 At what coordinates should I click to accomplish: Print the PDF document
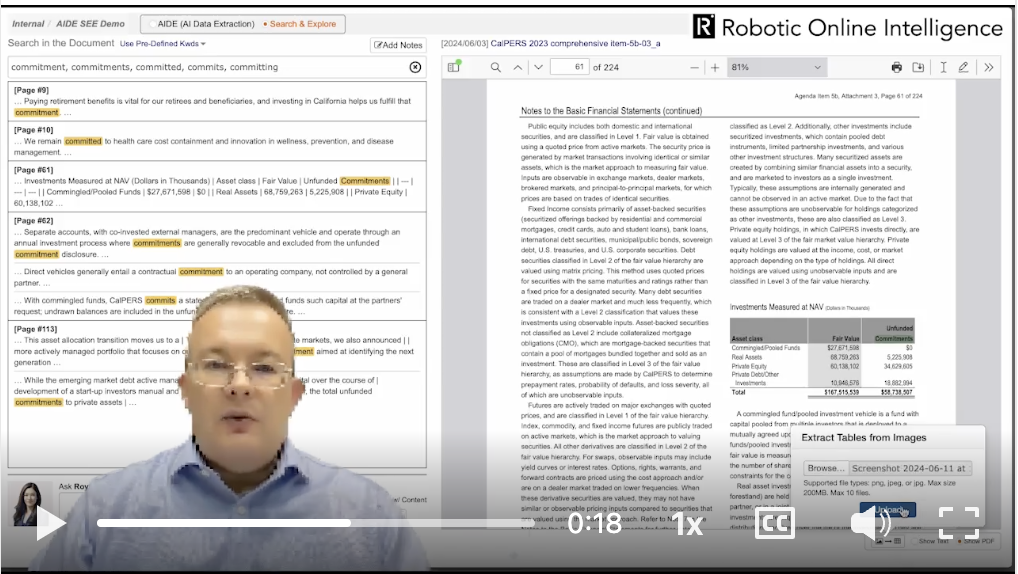897,67
